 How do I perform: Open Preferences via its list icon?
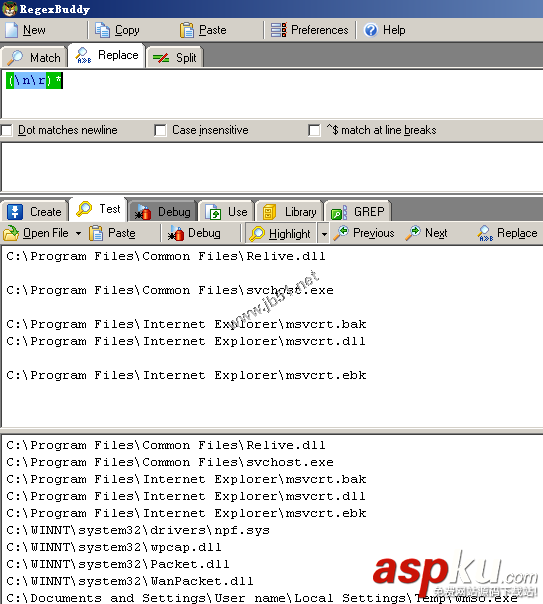(x=278, y=30)
